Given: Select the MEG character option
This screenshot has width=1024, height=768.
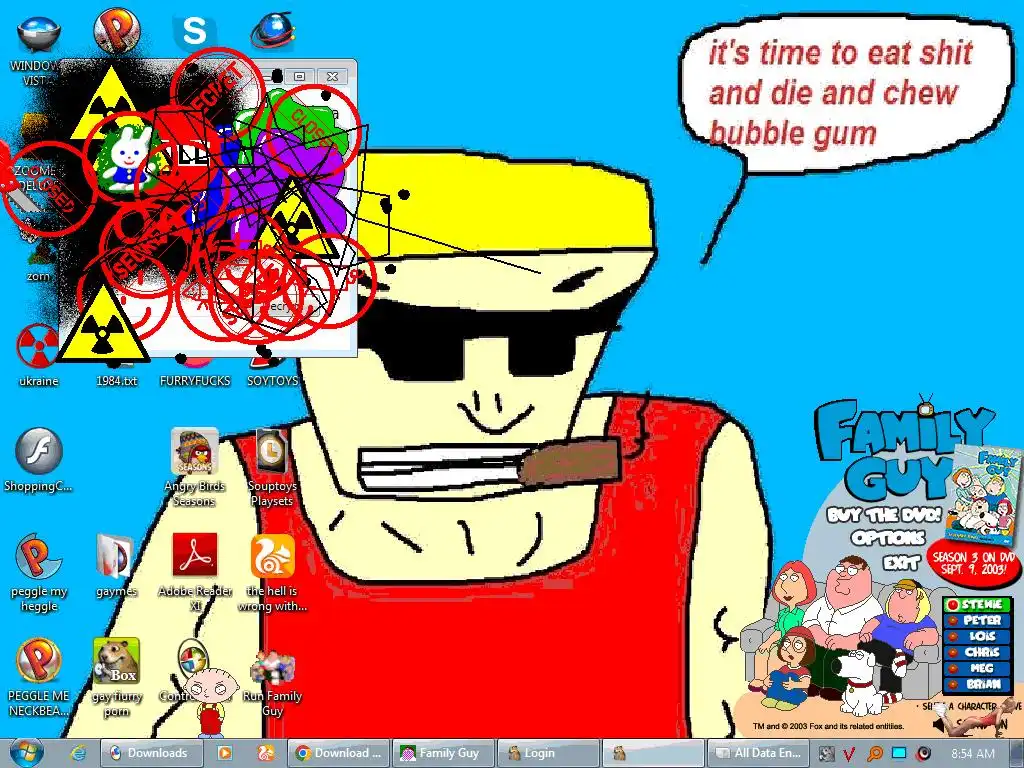Looking at the screenshot, I should [x=978, y=668].
